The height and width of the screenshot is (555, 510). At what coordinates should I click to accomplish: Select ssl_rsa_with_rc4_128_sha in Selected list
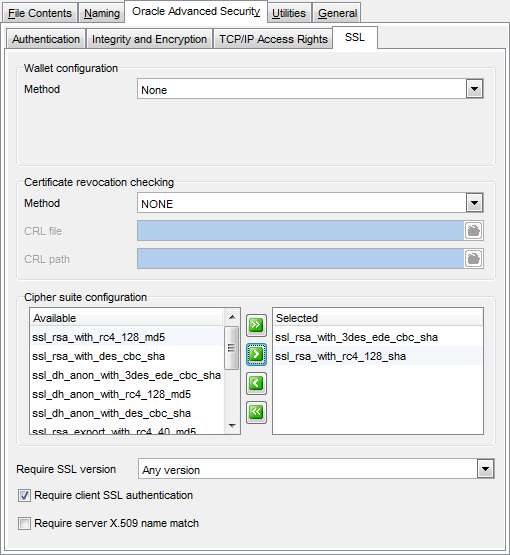click(x=378, y=356)
